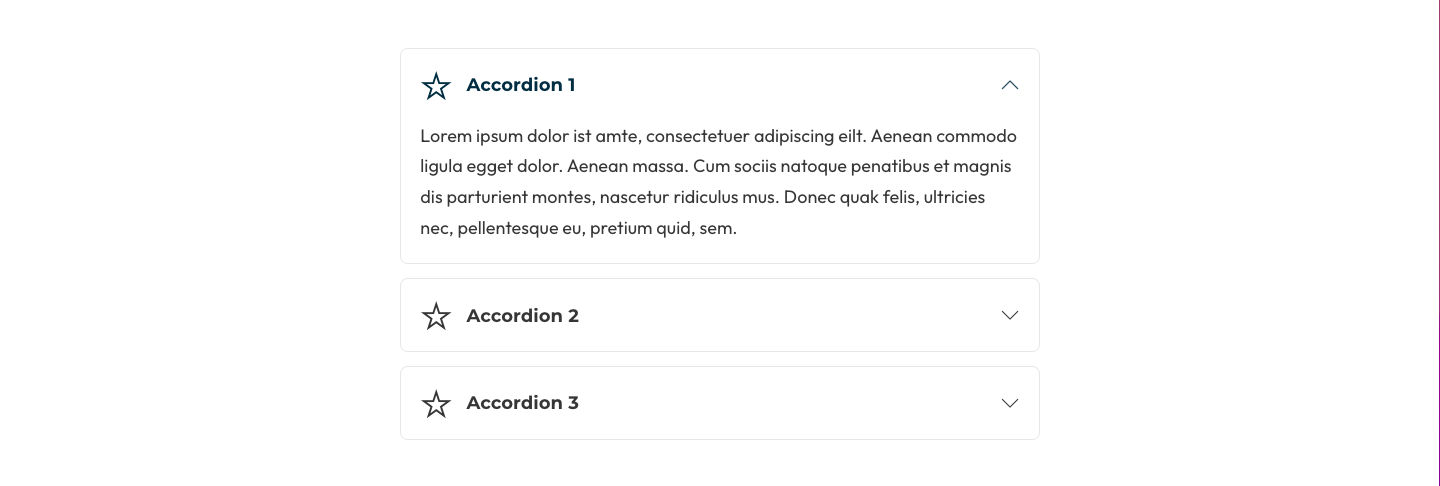Click the star icon next to Accordion 2
Screen dimensions: 1440x486
[436, 316]
